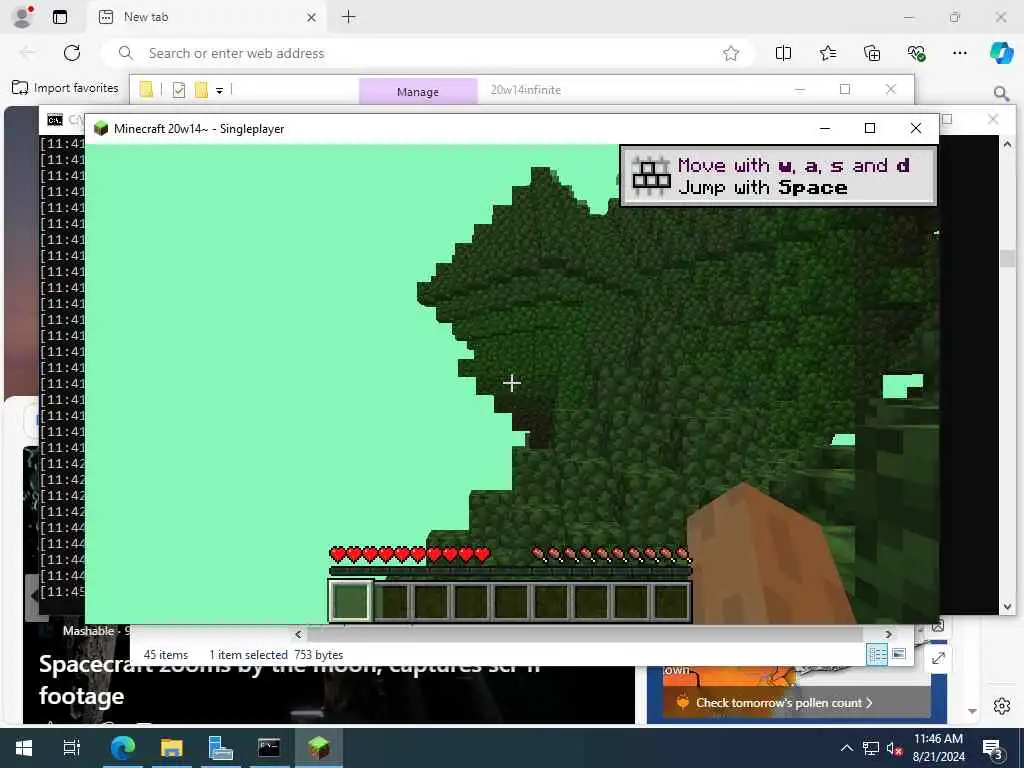Click the Minecraft grass block title icon
Screen dimensions: 1024x768
coord(101,128)
